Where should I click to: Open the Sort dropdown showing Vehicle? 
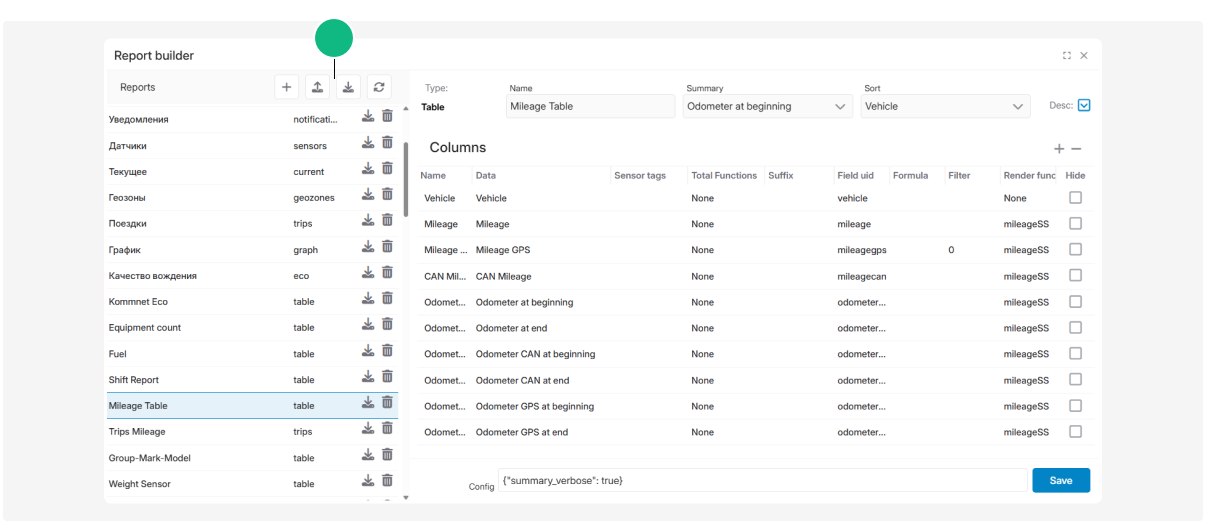point(945,106)
